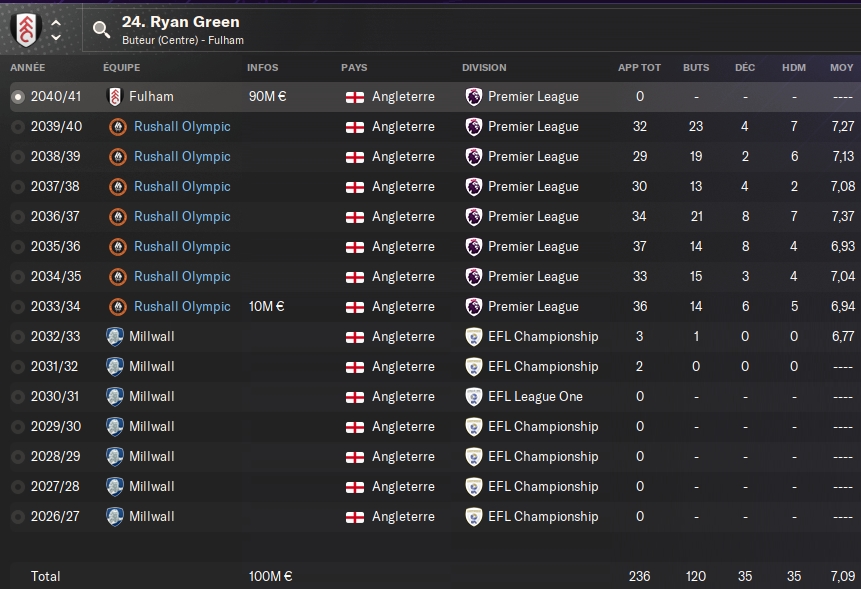861x589 pixels.
Task: Open Rushall Olympic link in 2035/36 row
Action: 182,247
